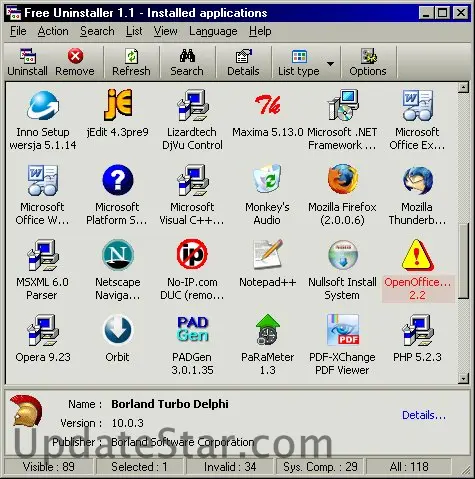Viewport: 475px width, 479px height.
Task: Open the List menu
Action: point(134,31)
